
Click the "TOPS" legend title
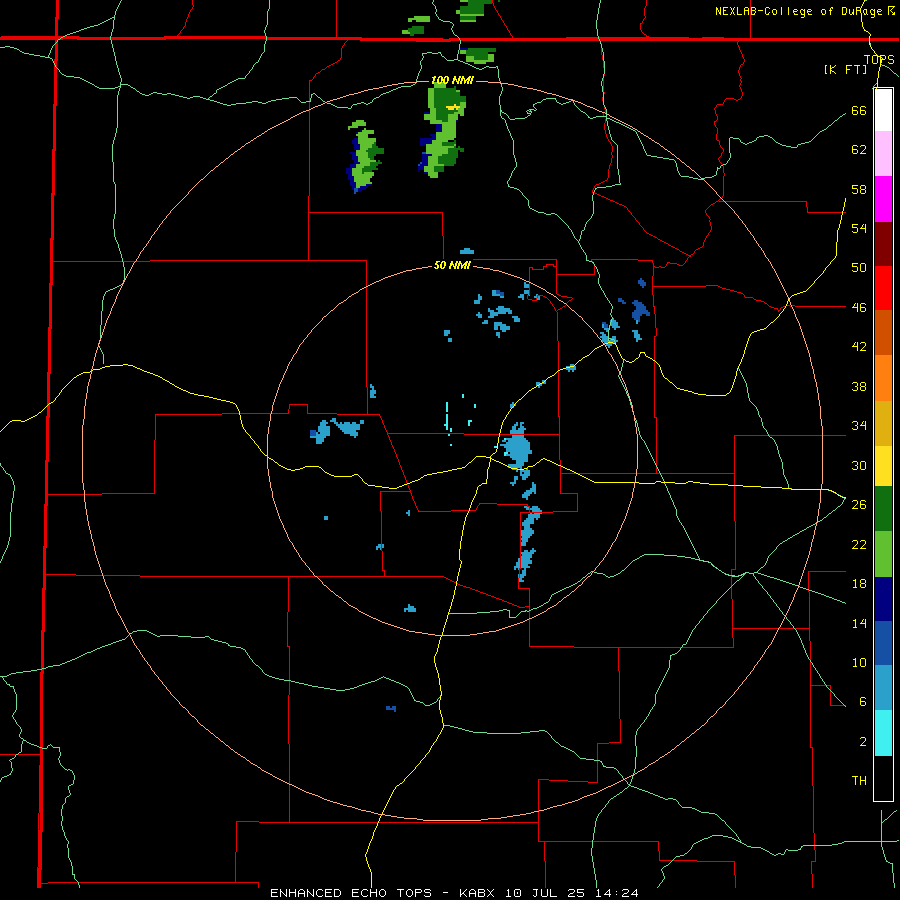[879, 59]
